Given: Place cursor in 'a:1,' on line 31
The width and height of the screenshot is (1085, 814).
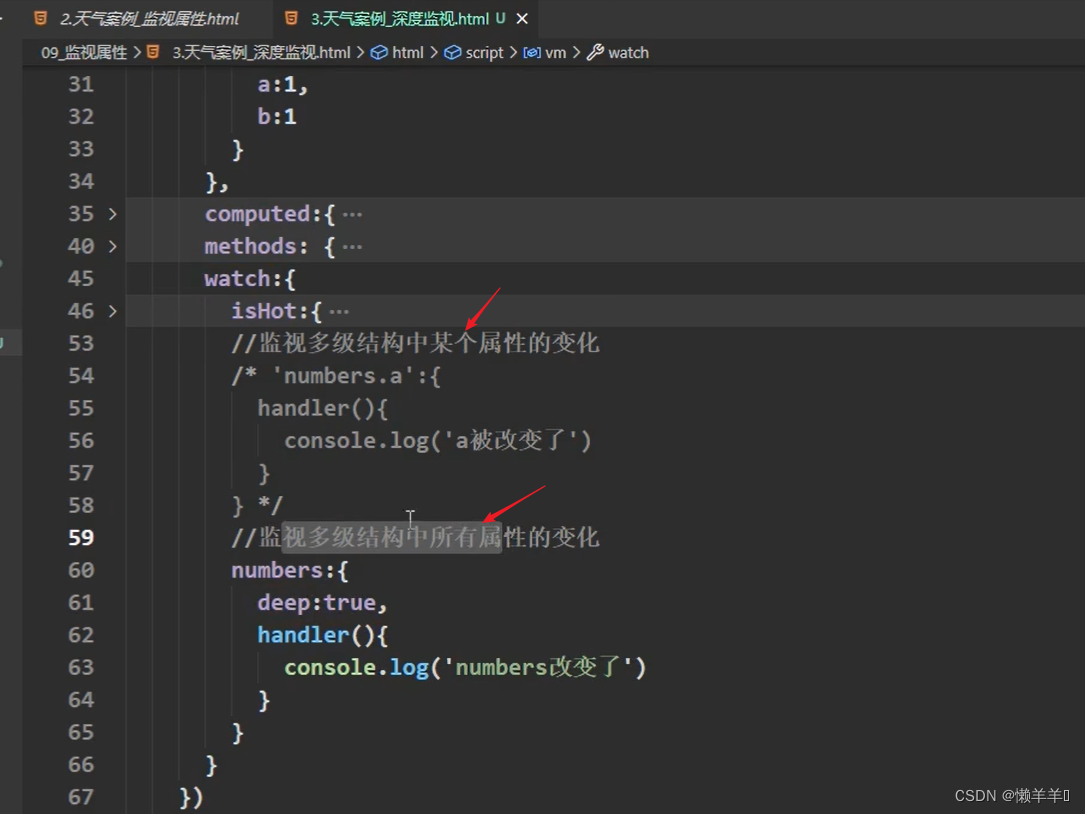Looking at the screenshot, I should (x=282, y=84).
